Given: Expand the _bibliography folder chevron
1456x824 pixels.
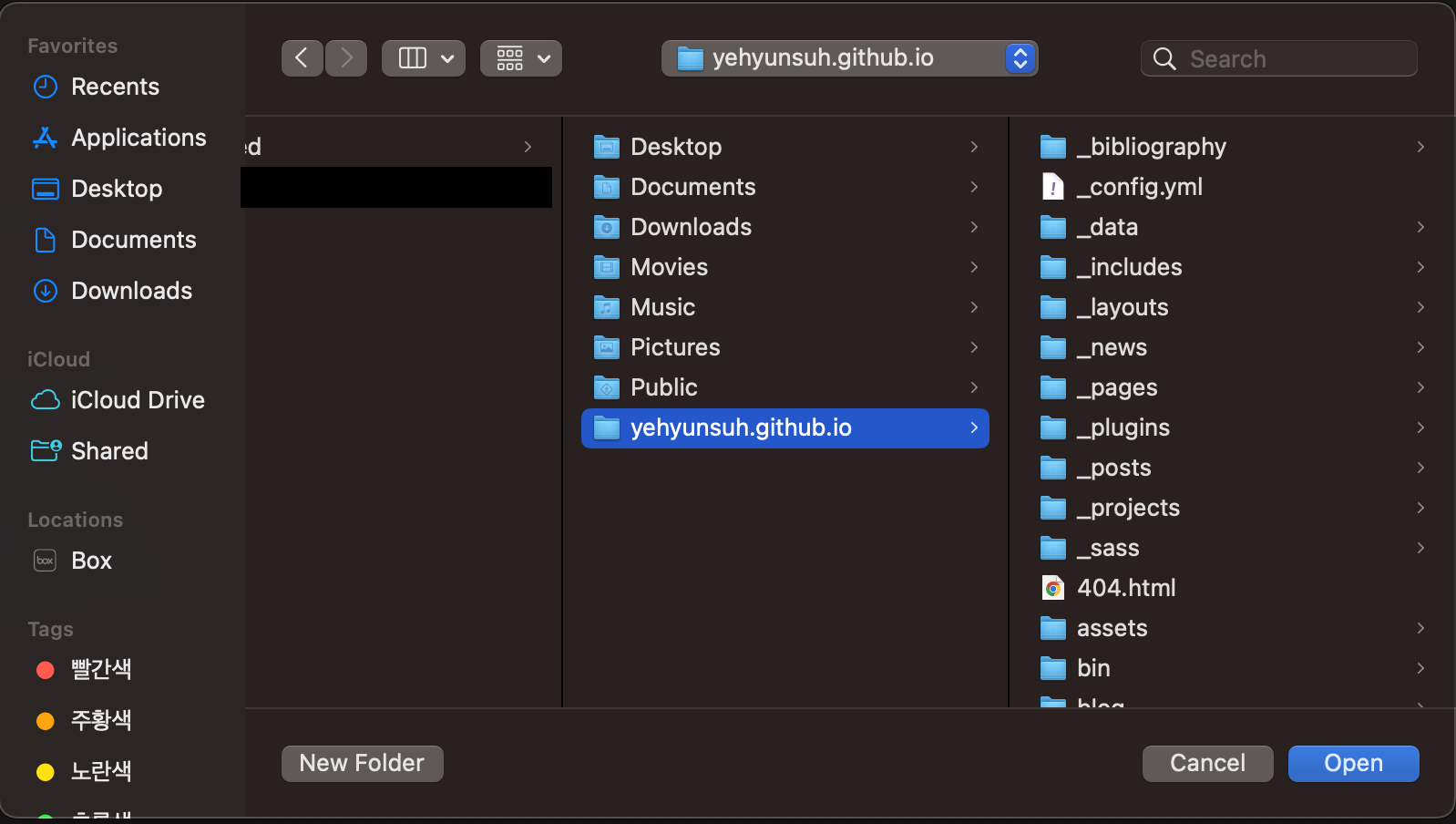Looking at the screenshot, I should [1420, 147].
